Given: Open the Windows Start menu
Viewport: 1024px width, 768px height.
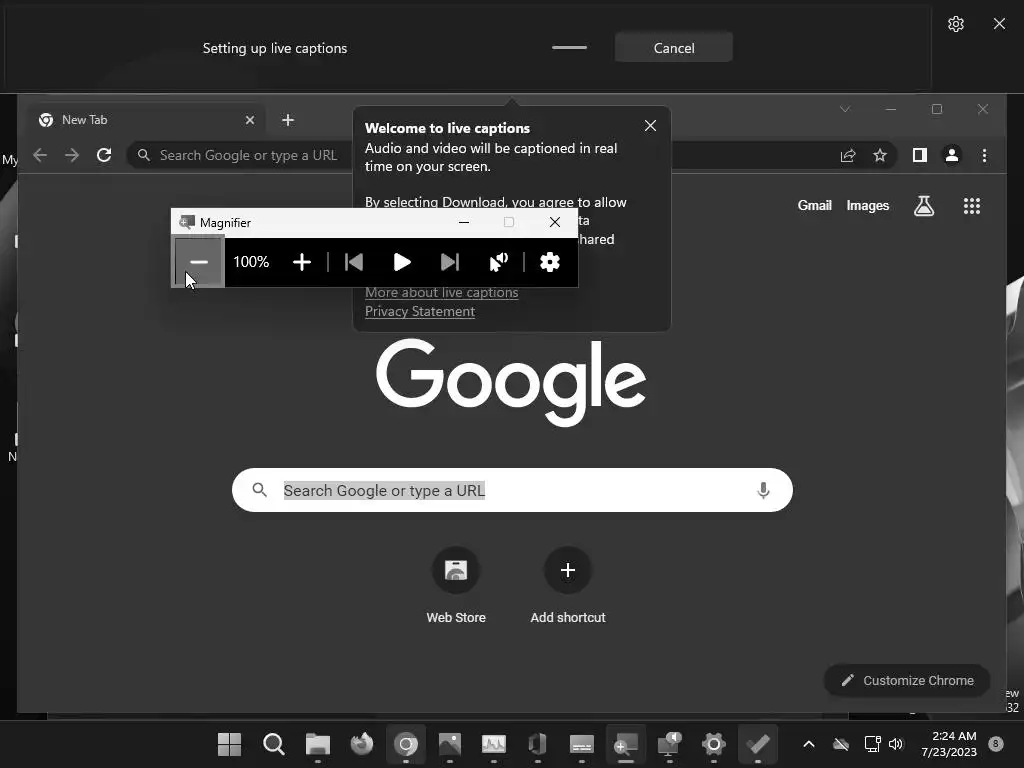Looking at the screenshot, I should coord(229,744).
